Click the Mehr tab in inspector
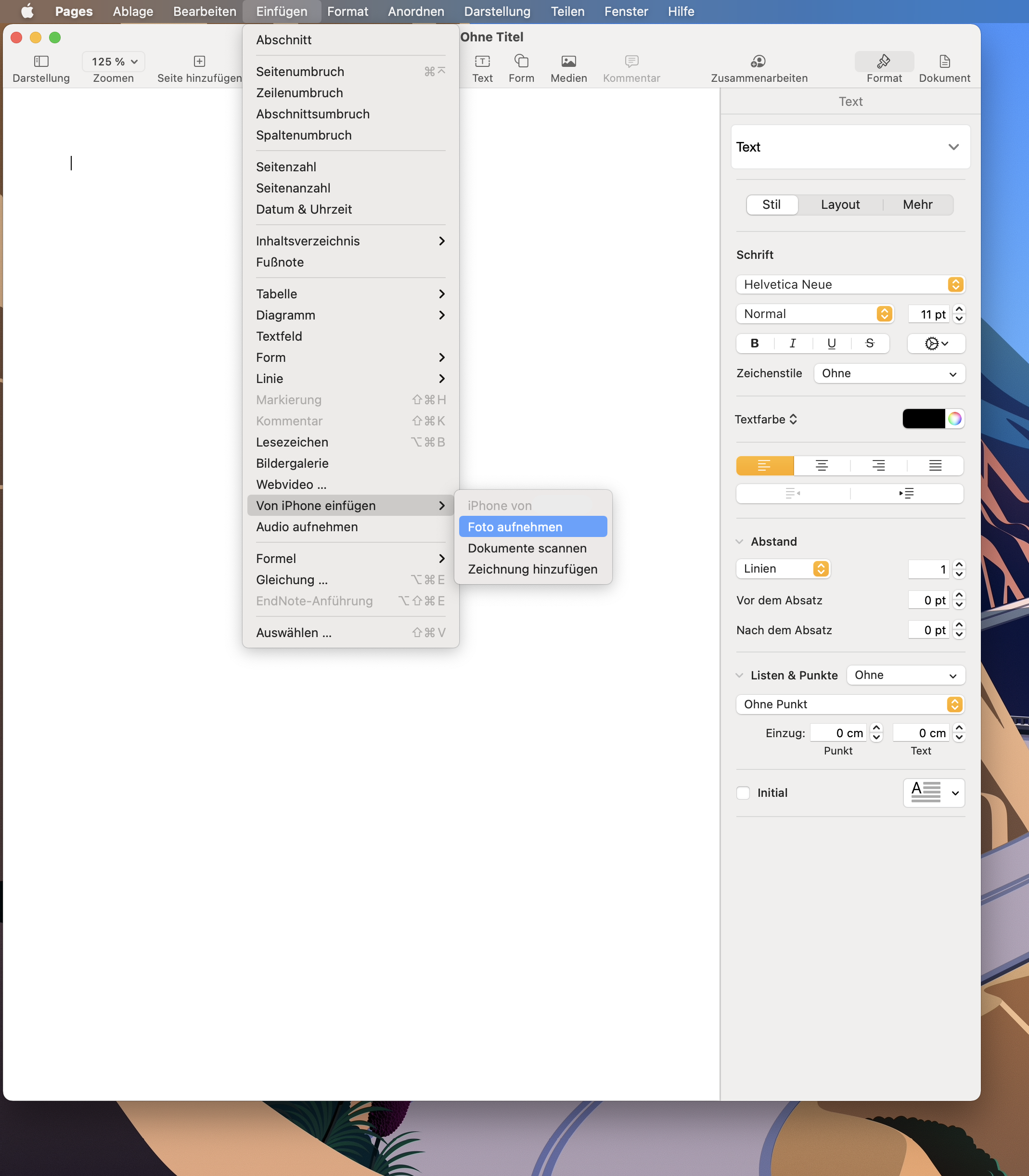This screenshot has width=1029, height=1176. pos(917,205)
